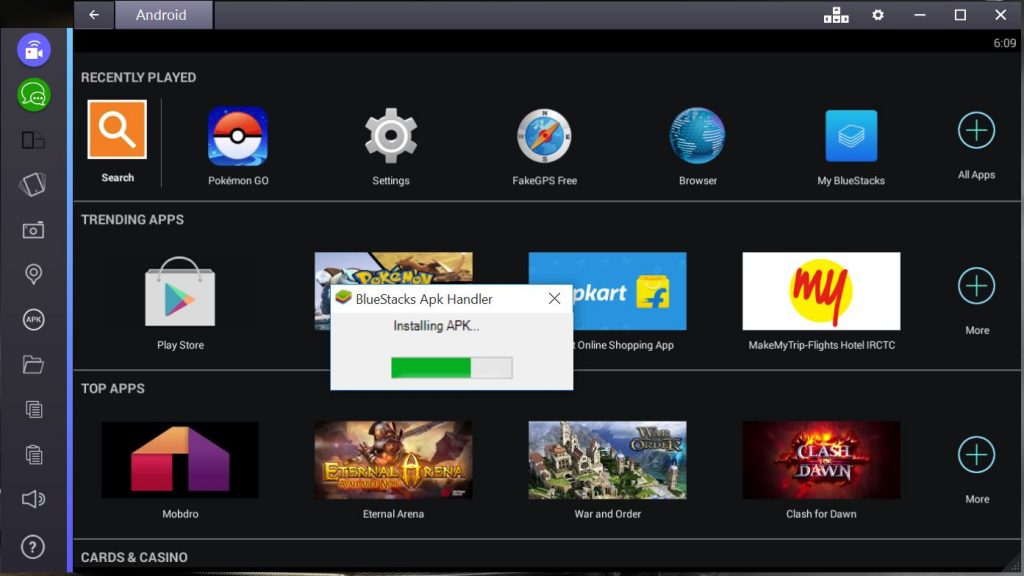Go back using the arrow button
The image size is (1024, 576).
coord(94,15)
